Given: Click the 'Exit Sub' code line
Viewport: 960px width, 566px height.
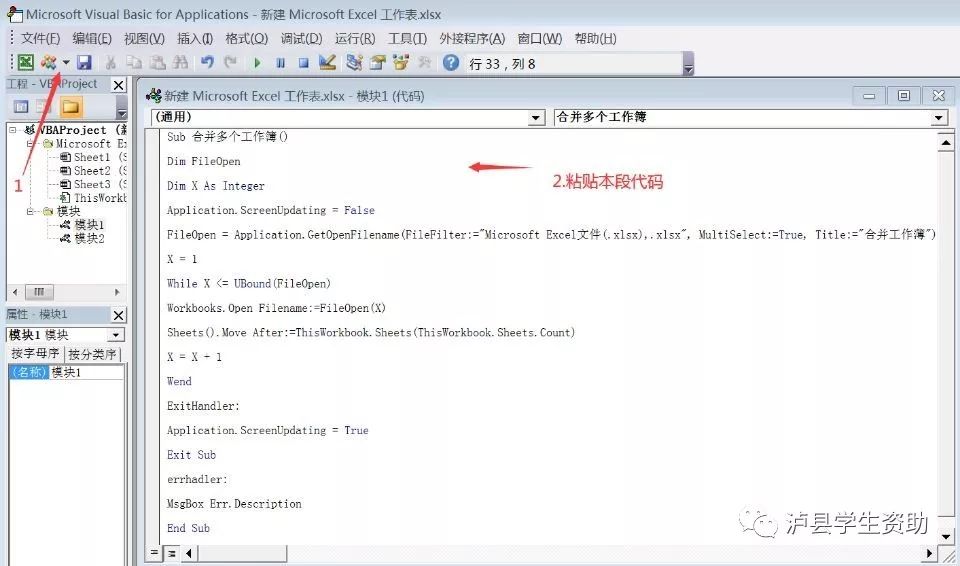Looking at the screenshot, I should coord(191,455).
